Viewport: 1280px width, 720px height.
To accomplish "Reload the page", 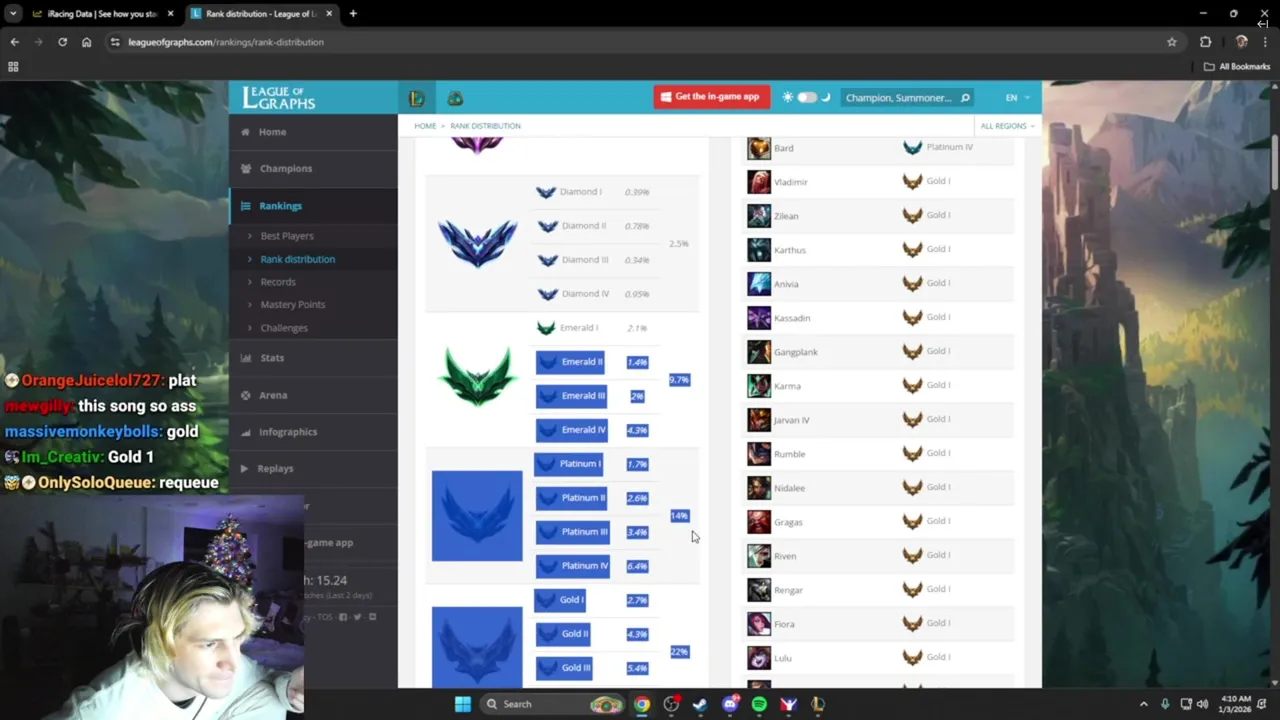I will tap(62, 42).
